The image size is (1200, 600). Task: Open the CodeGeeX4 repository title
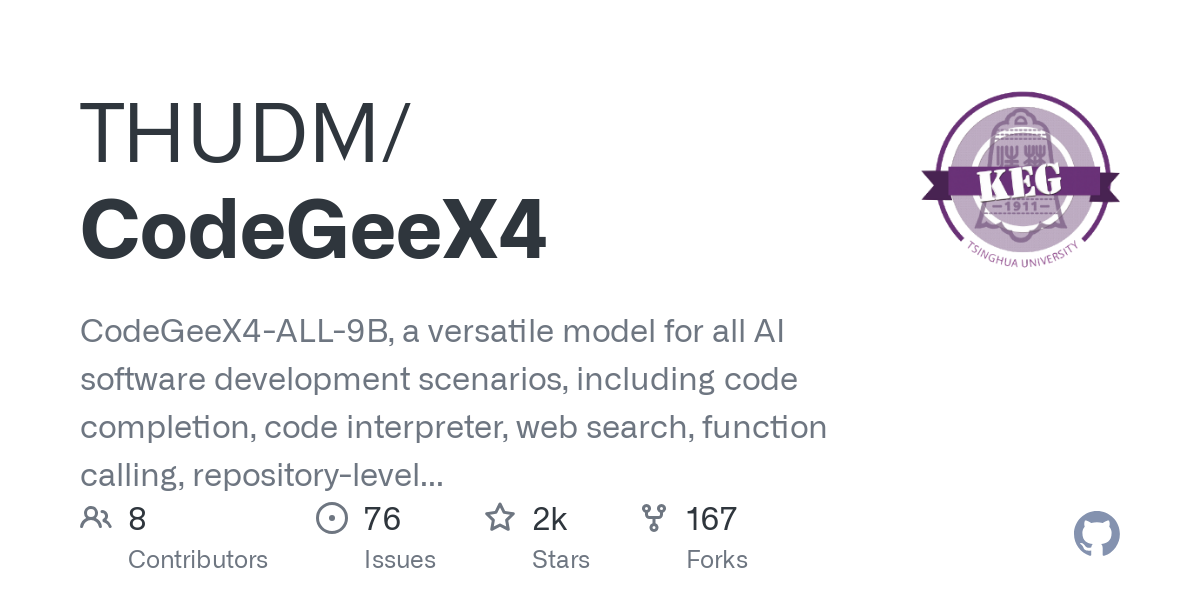point(313,230)
